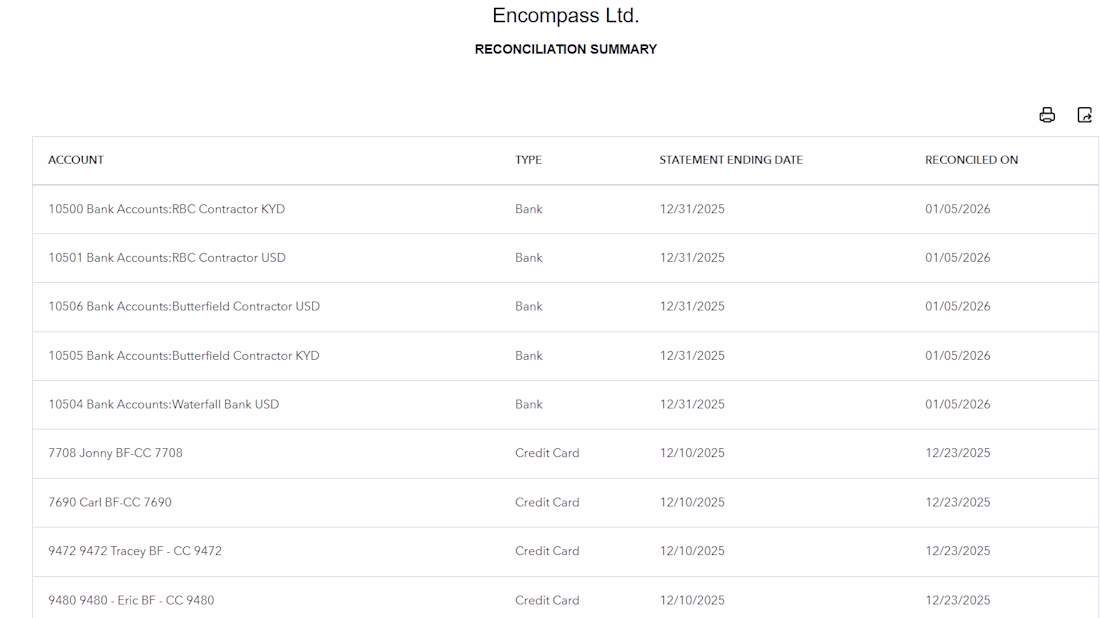Open 10505 Butterfield Contractor KYD row
This screenshot has height=618, width=1100.
pos(184,356)
